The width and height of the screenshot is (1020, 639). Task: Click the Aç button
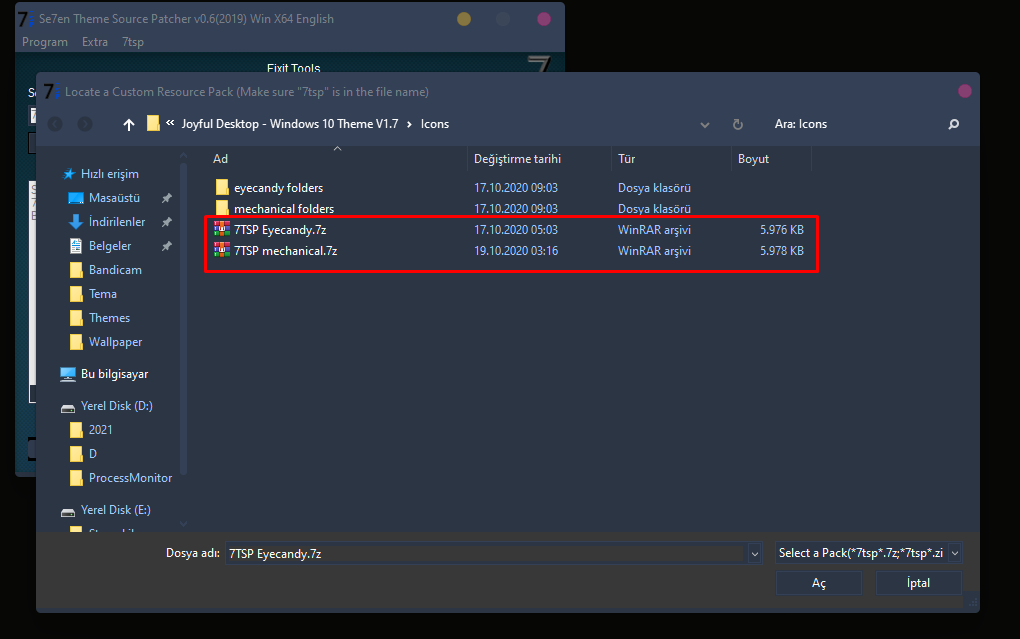[x=818, y=583]
